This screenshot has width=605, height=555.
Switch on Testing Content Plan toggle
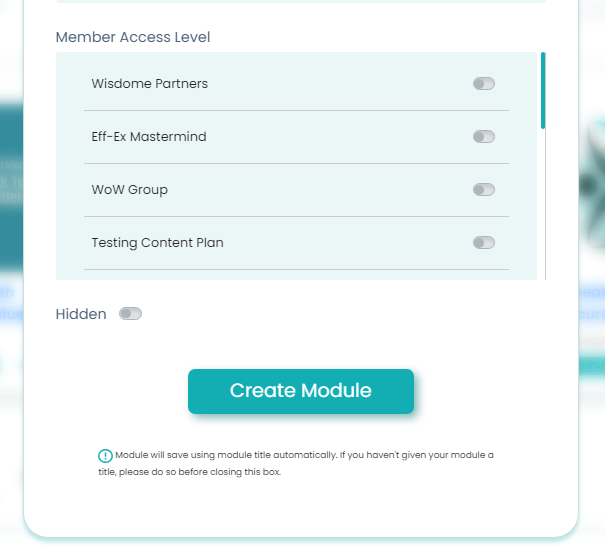(484, 243)
